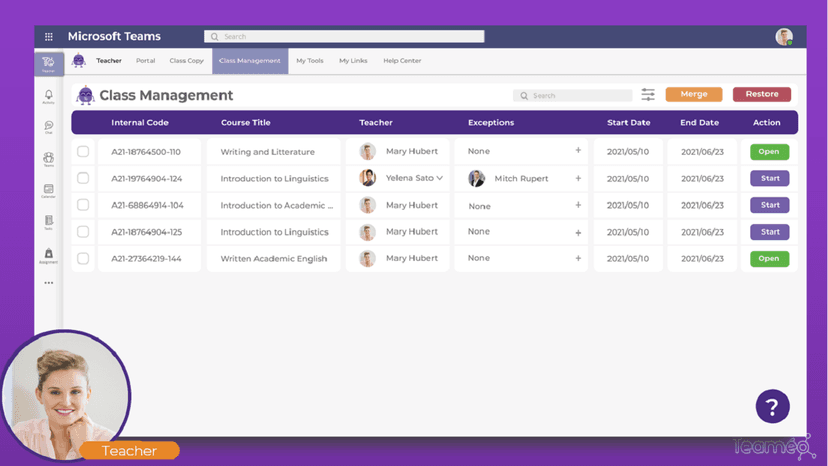This screenshot has width=828, height=466.
Task: Click the owl mascot icon beside Teacher tab
Action: pos(79,60)
